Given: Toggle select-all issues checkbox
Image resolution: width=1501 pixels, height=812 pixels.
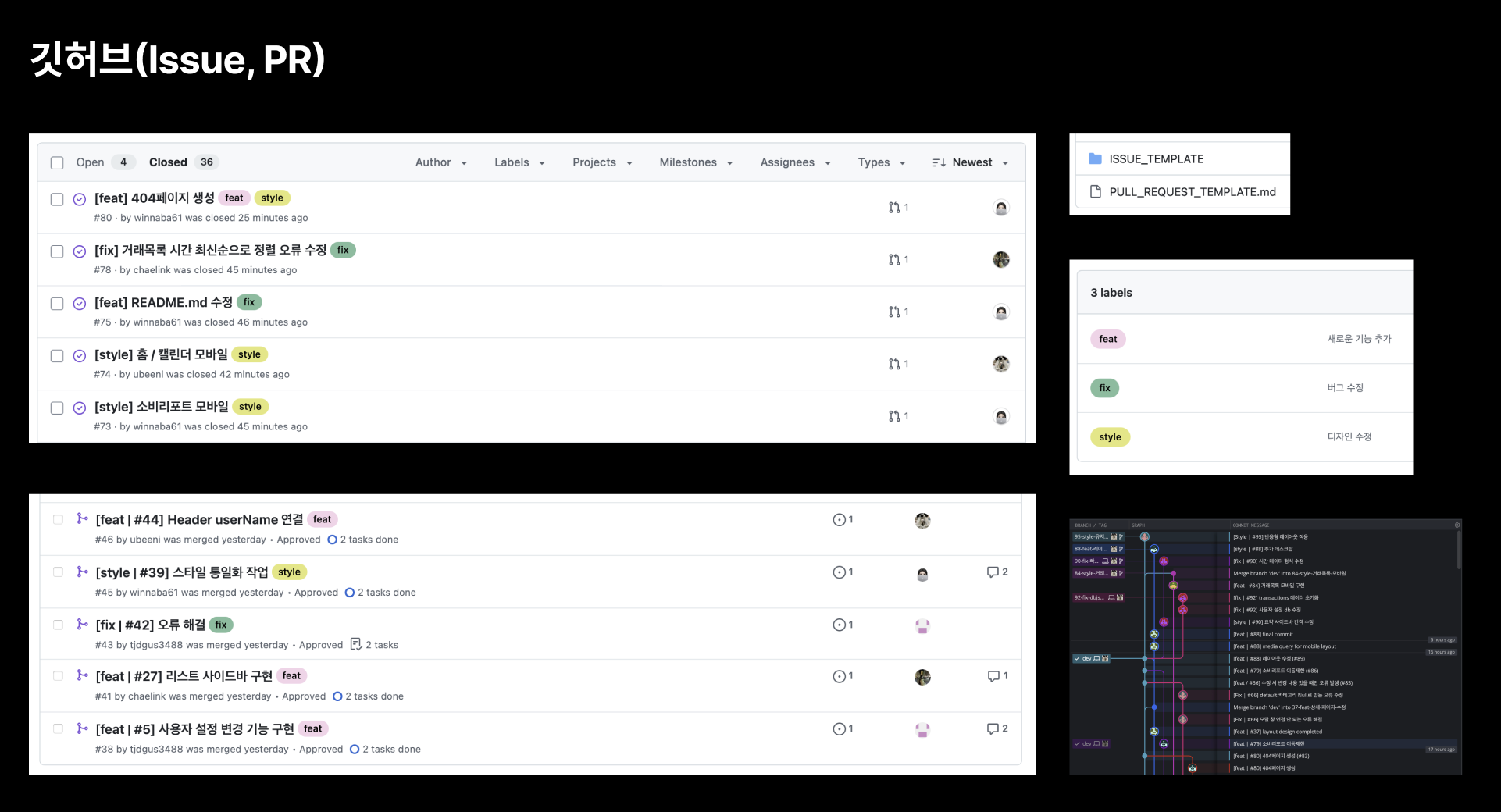Looking at the screenshot, I should tap(57, 162).
